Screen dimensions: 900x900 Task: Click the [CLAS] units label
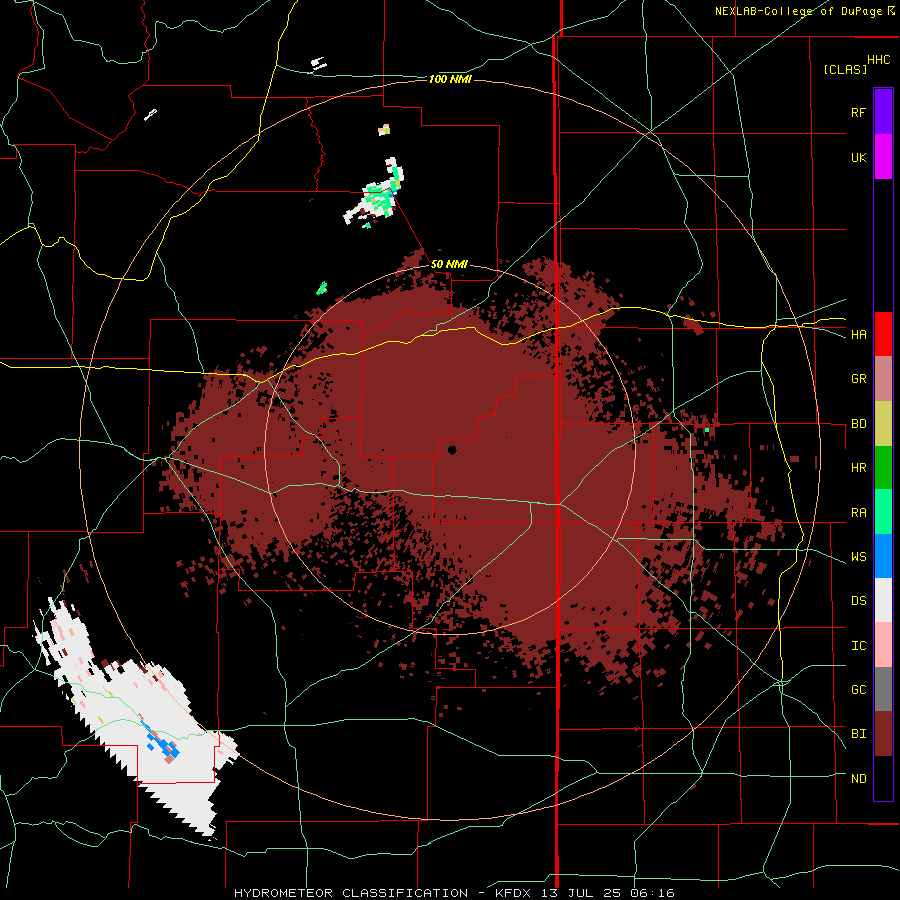(x=845, y=69)
